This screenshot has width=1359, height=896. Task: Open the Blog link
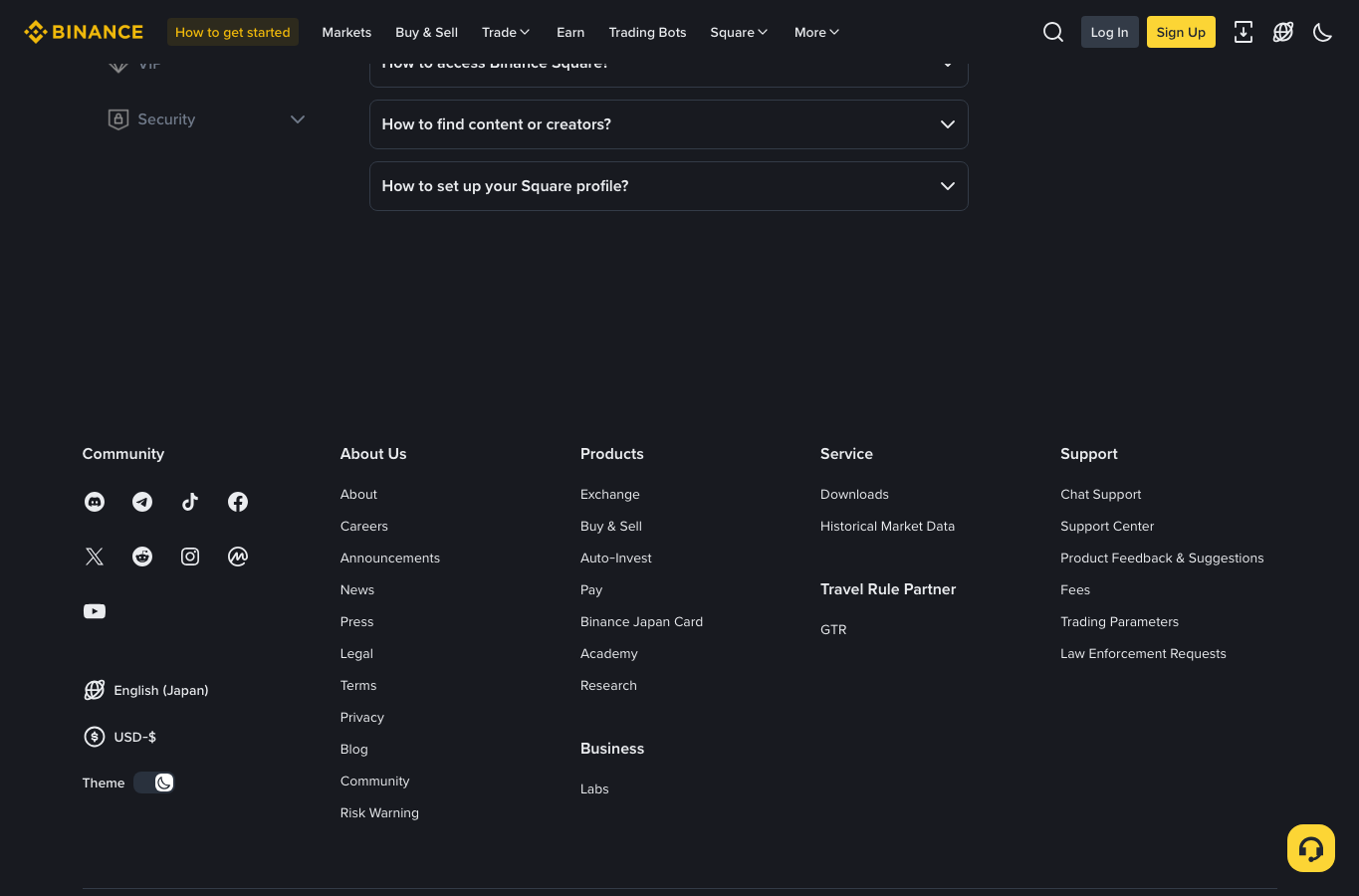(x=354, y=749)
